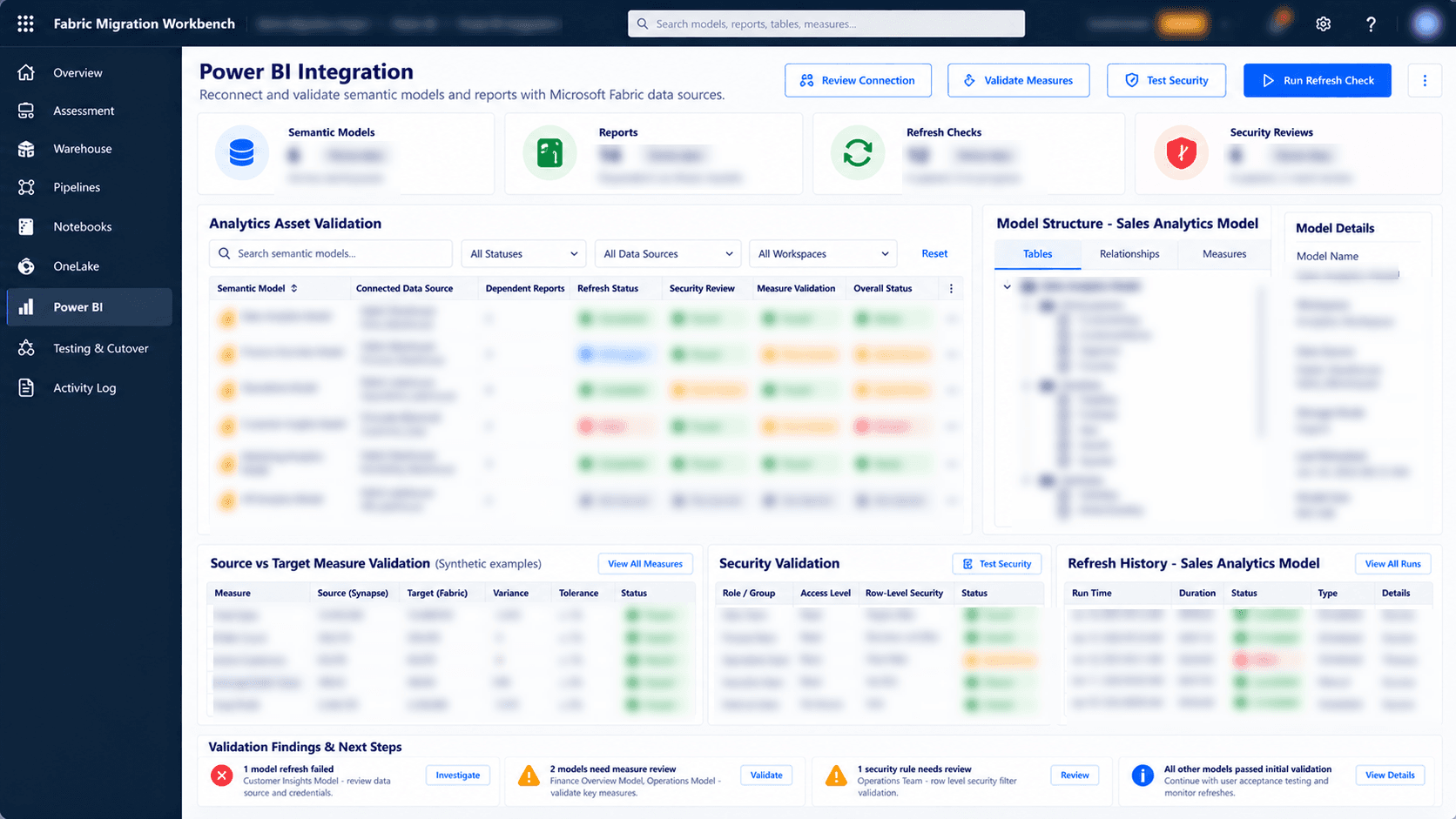Click the Test Security header button
The width and height of the screenshot is (1456, 819).
1166,80
